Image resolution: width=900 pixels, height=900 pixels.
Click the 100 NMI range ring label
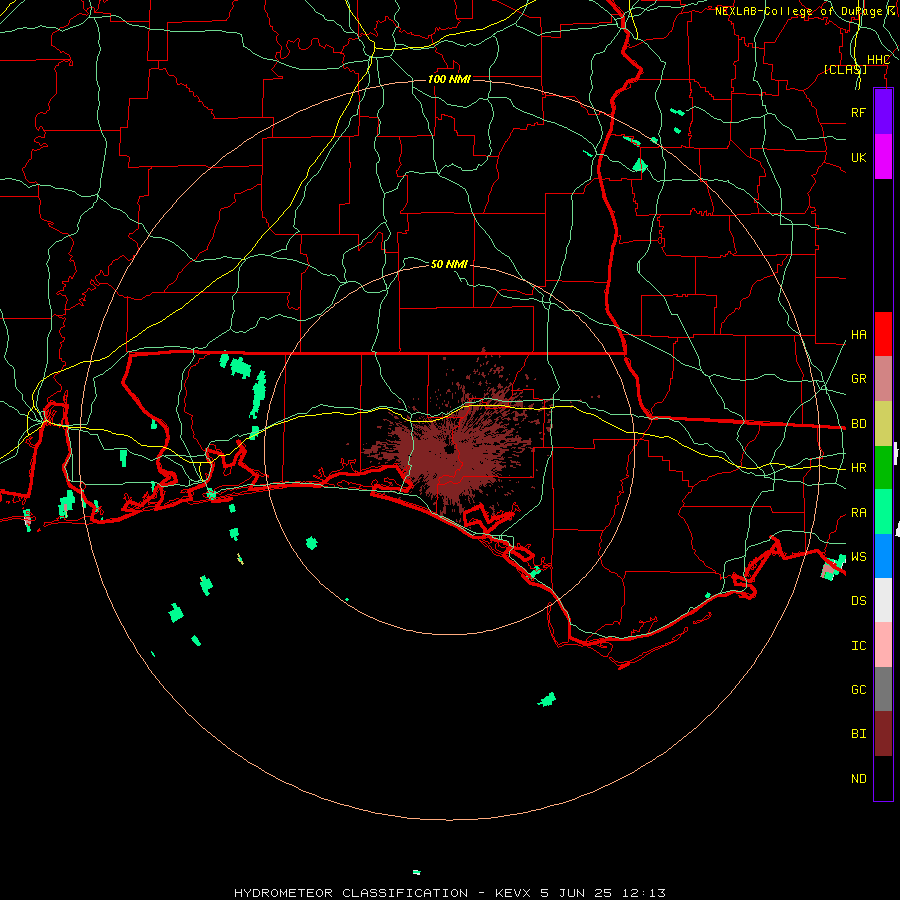coord(449,79)
